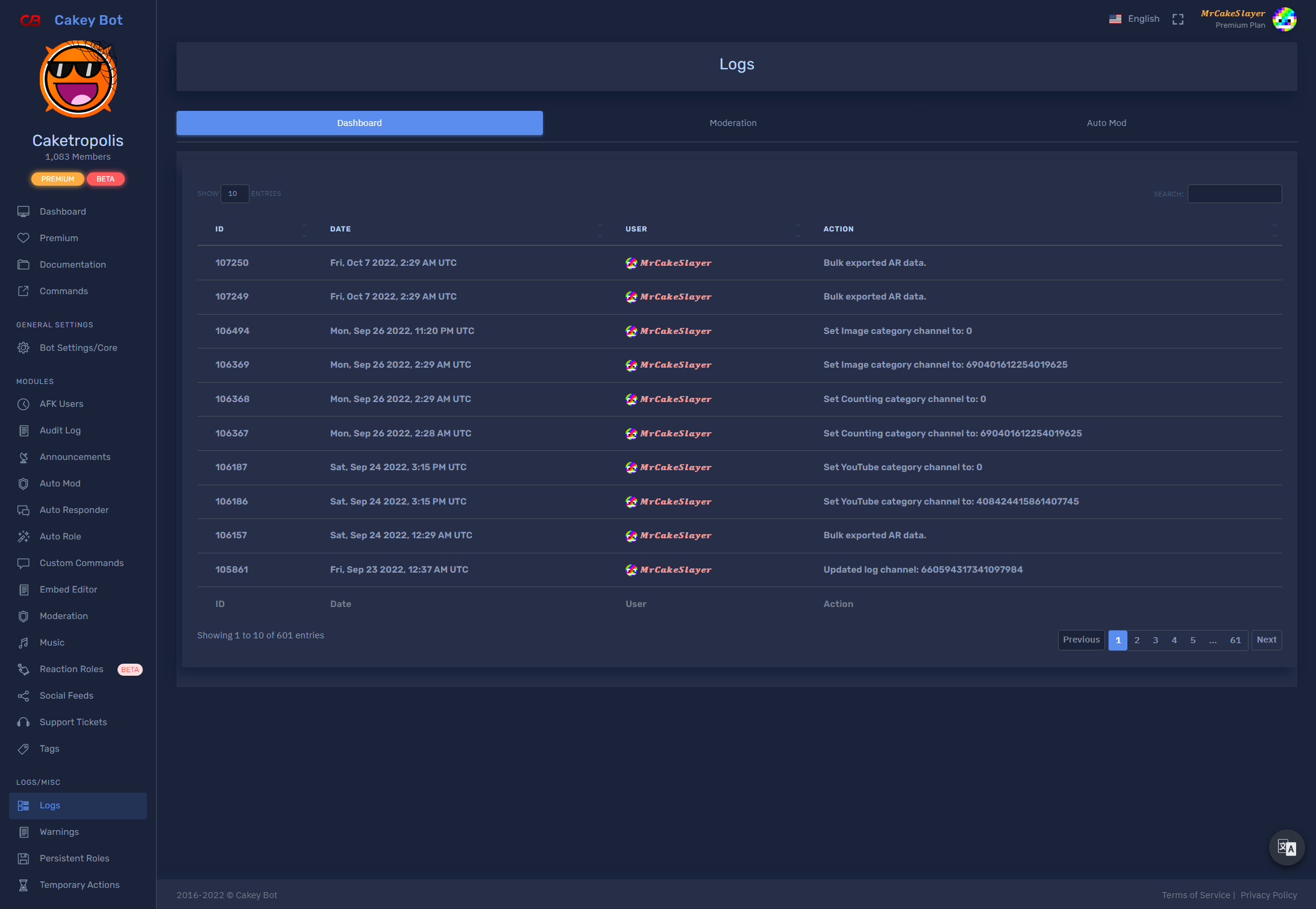Toggle fullscreen mode icon in header
Screen dimensions: 1316x909
1178,19
